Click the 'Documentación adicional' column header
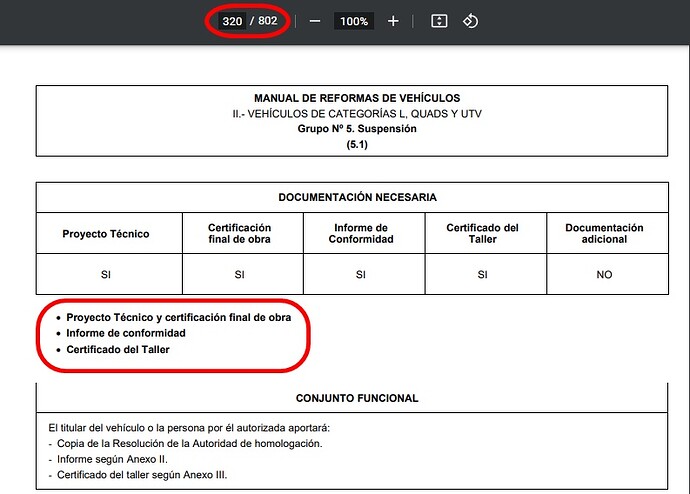This screenshot has width=690, height=494. point(604,234)
